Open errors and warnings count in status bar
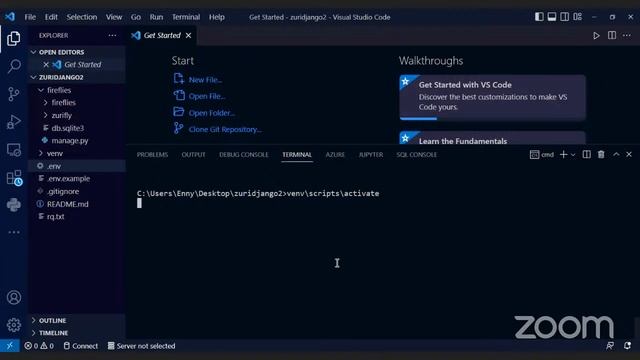The image size is (640, 360). coord(39,346)
